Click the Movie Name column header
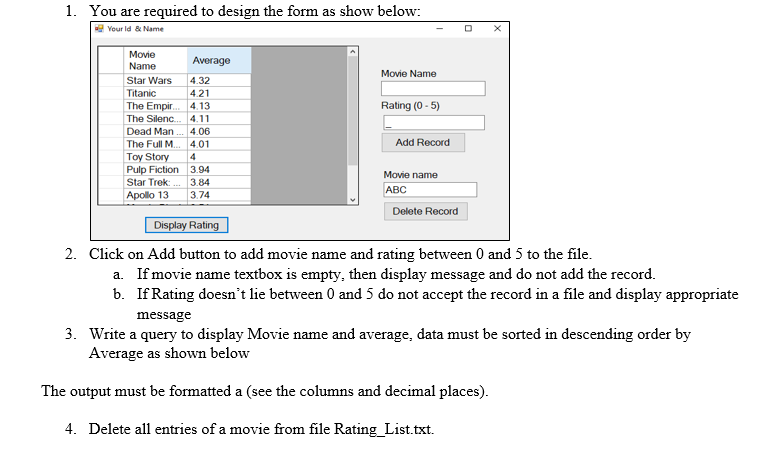 (155, 60)
